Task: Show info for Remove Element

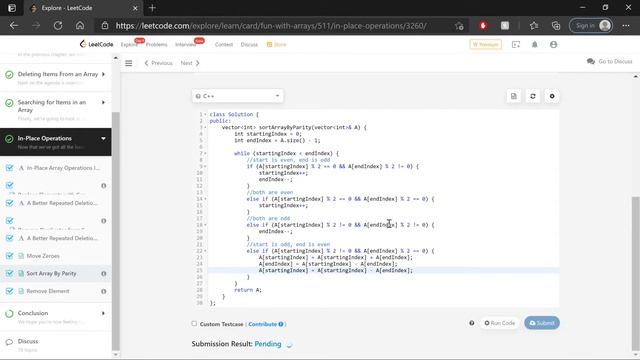Action: tap(104, 291)
